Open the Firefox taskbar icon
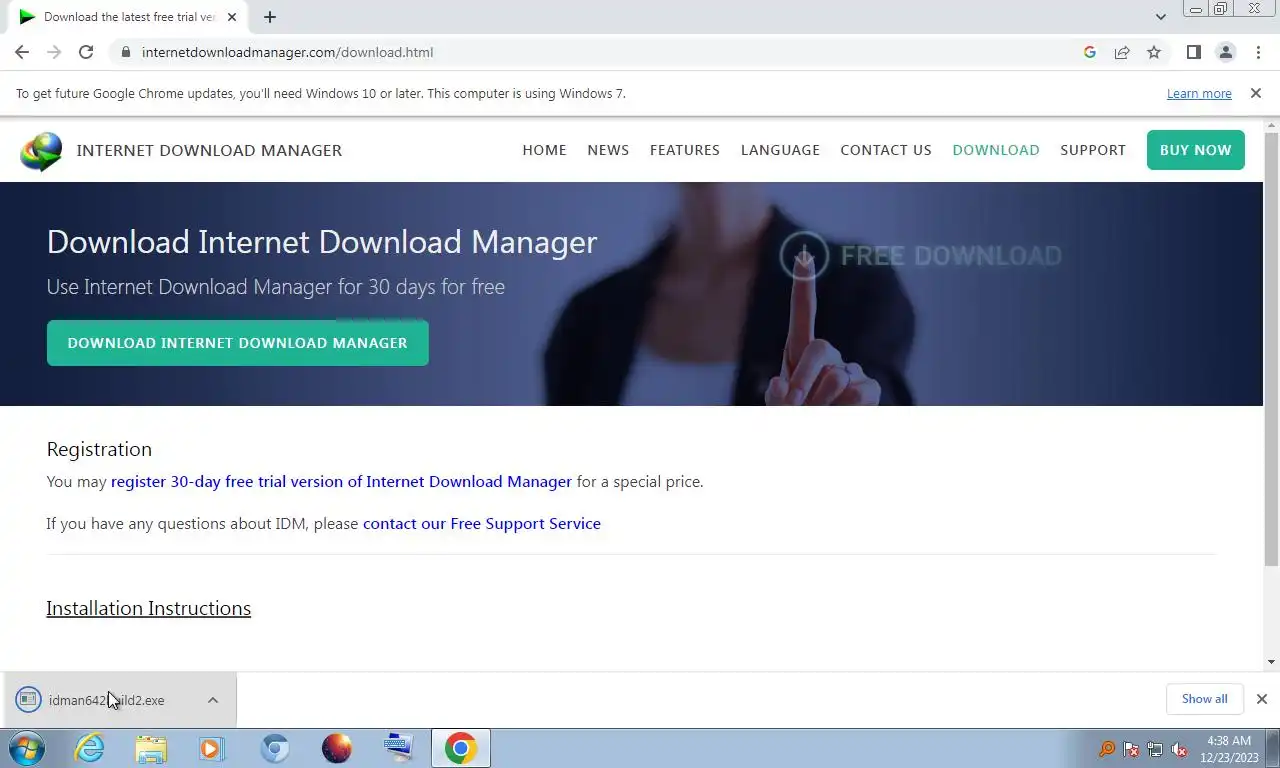The height and width of the screenshot is (768, 1280). (x=337, y=748)
